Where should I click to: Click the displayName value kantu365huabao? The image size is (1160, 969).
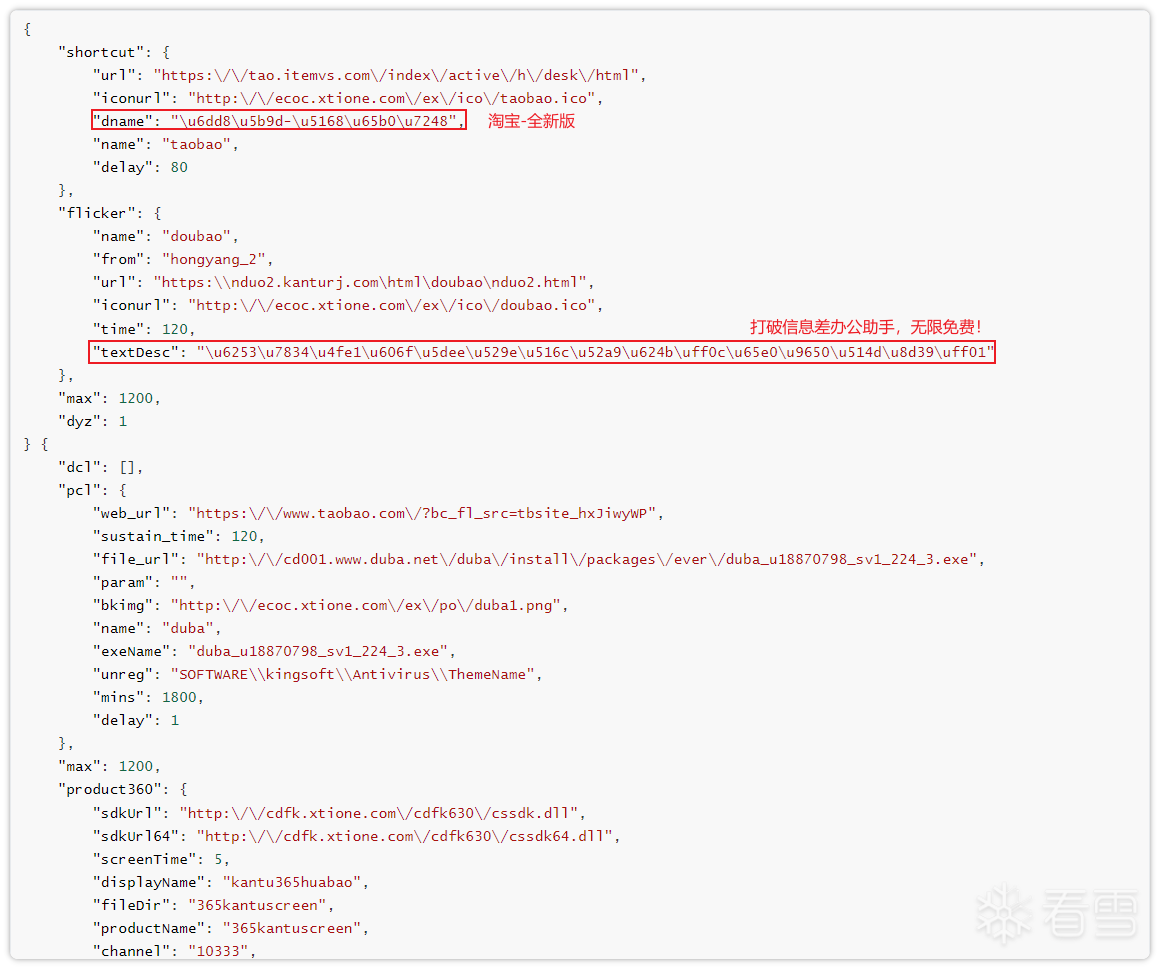pos(295,882)
